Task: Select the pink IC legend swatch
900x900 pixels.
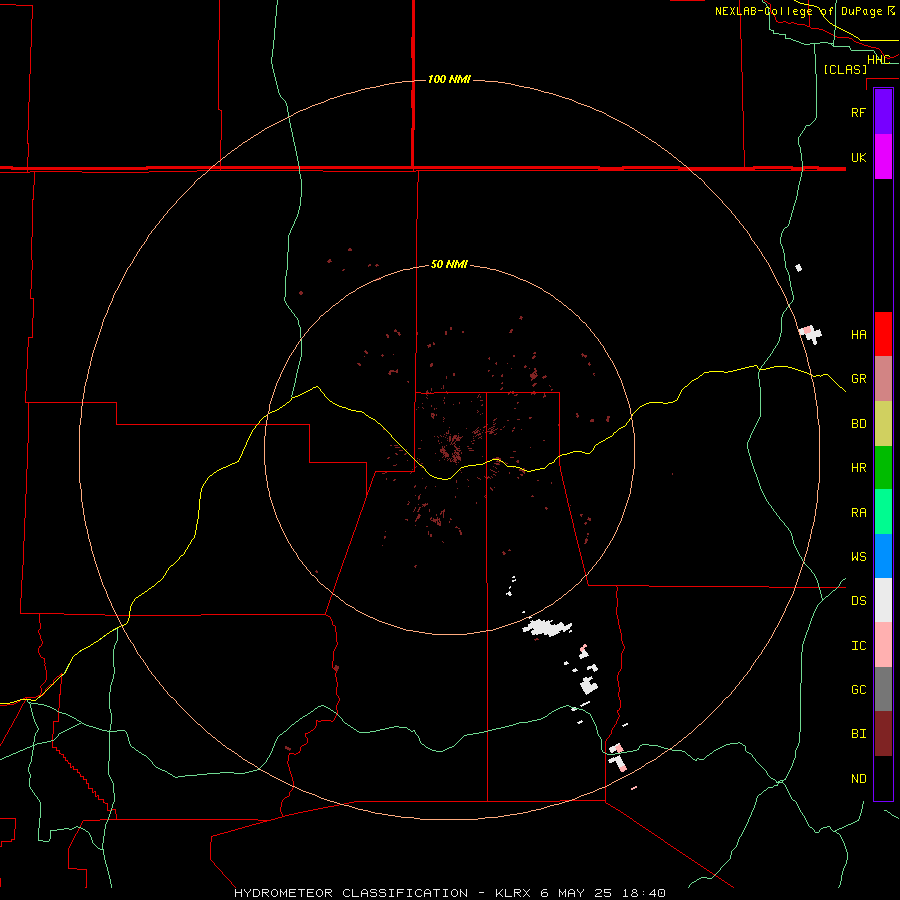Action: coord(883,645)
